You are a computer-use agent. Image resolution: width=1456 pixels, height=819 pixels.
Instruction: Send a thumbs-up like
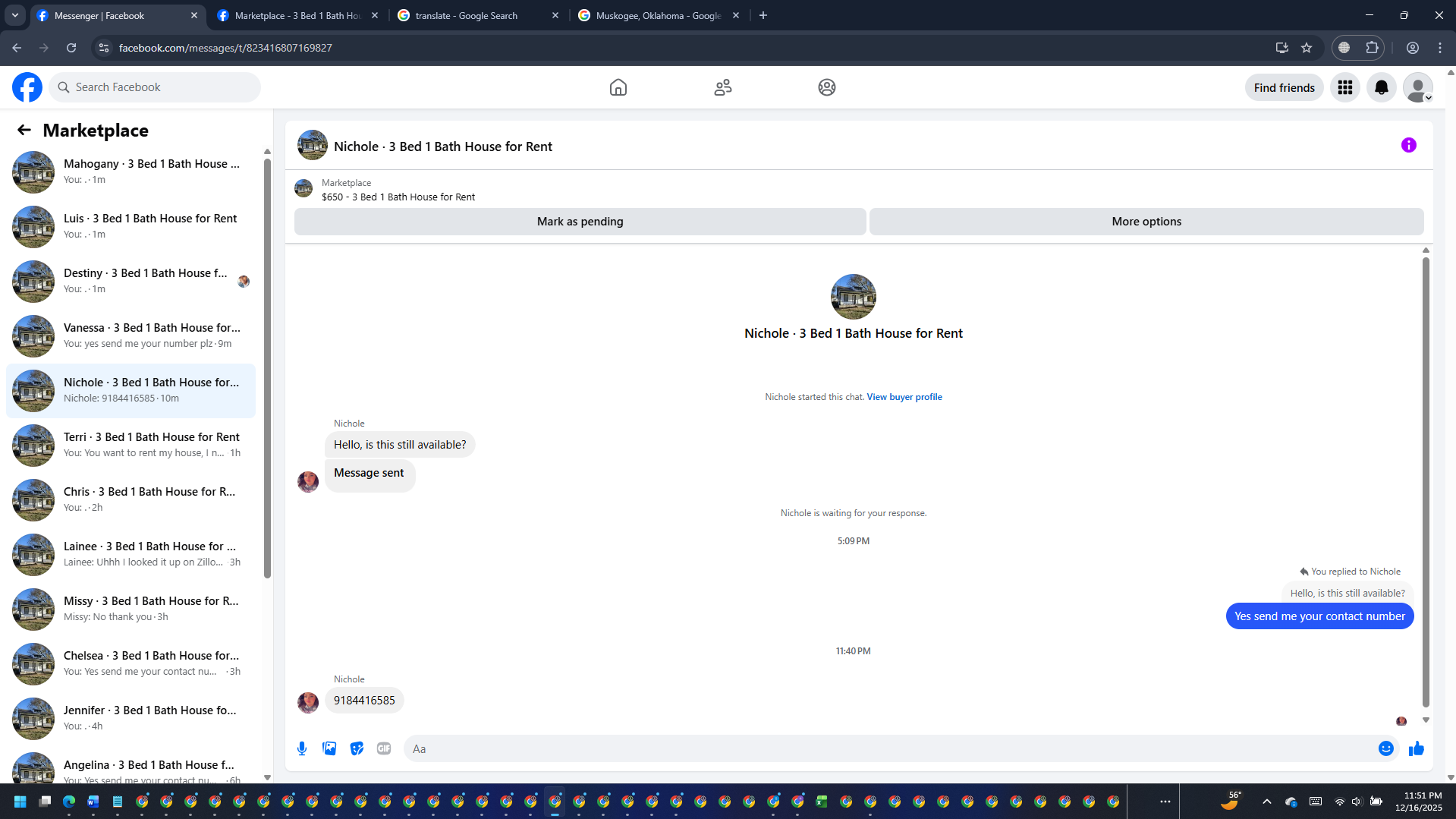pyautogui.click(x=1417, y=748)
